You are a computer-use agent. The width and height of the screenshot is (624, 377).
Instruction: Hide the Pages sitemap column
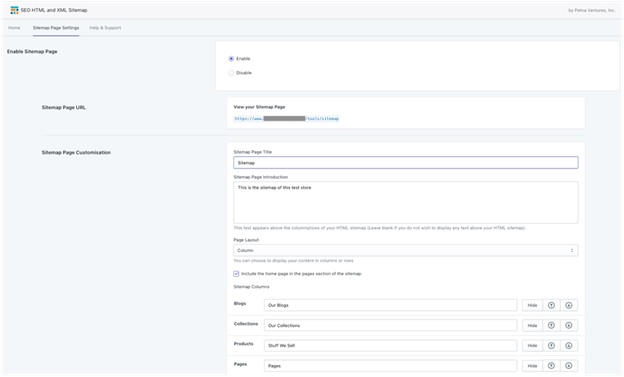pyautogui.click(x=532, y=366)
